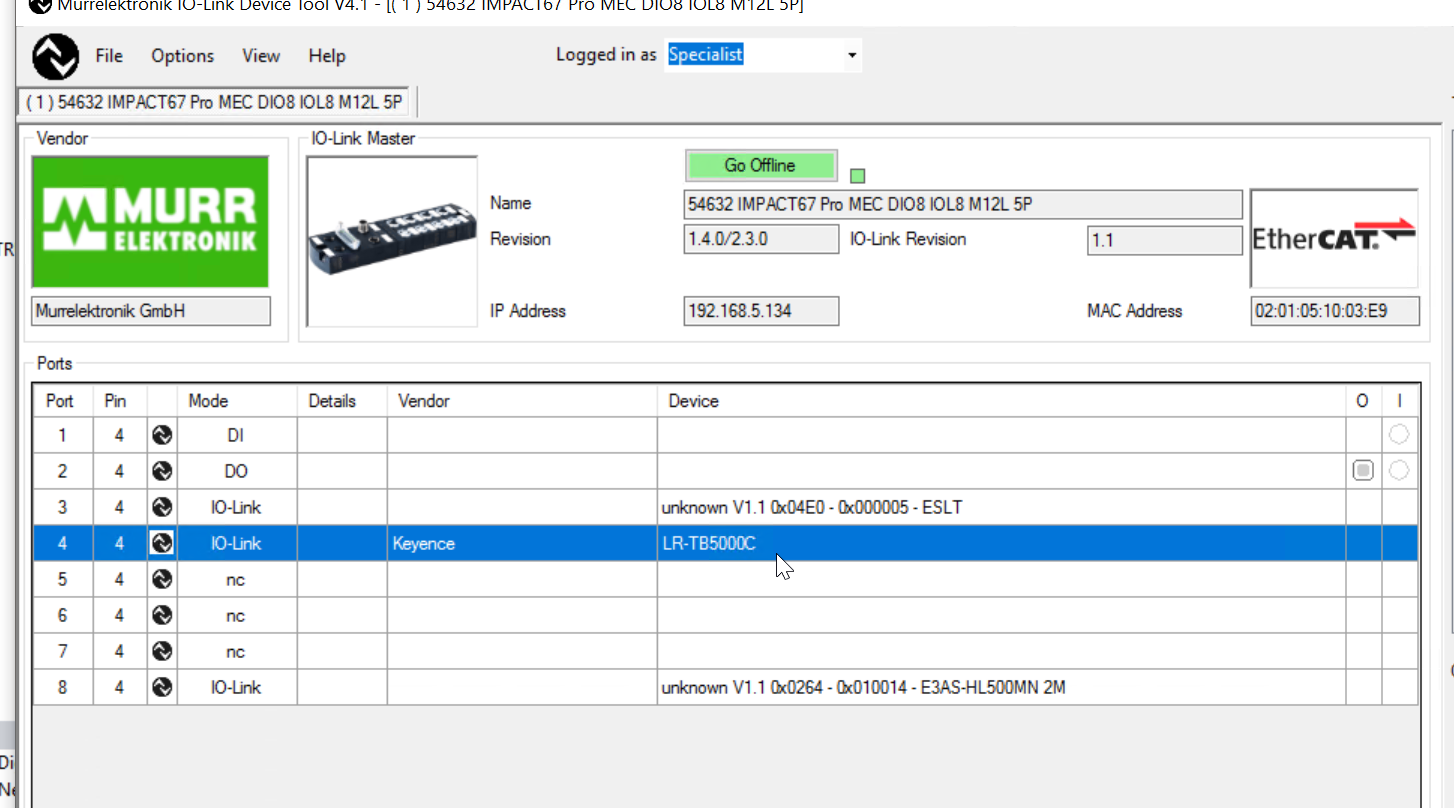
Task: Select the ESLT unknown device on port 3
Action: pyautogui.click(x=1001, y=507)
